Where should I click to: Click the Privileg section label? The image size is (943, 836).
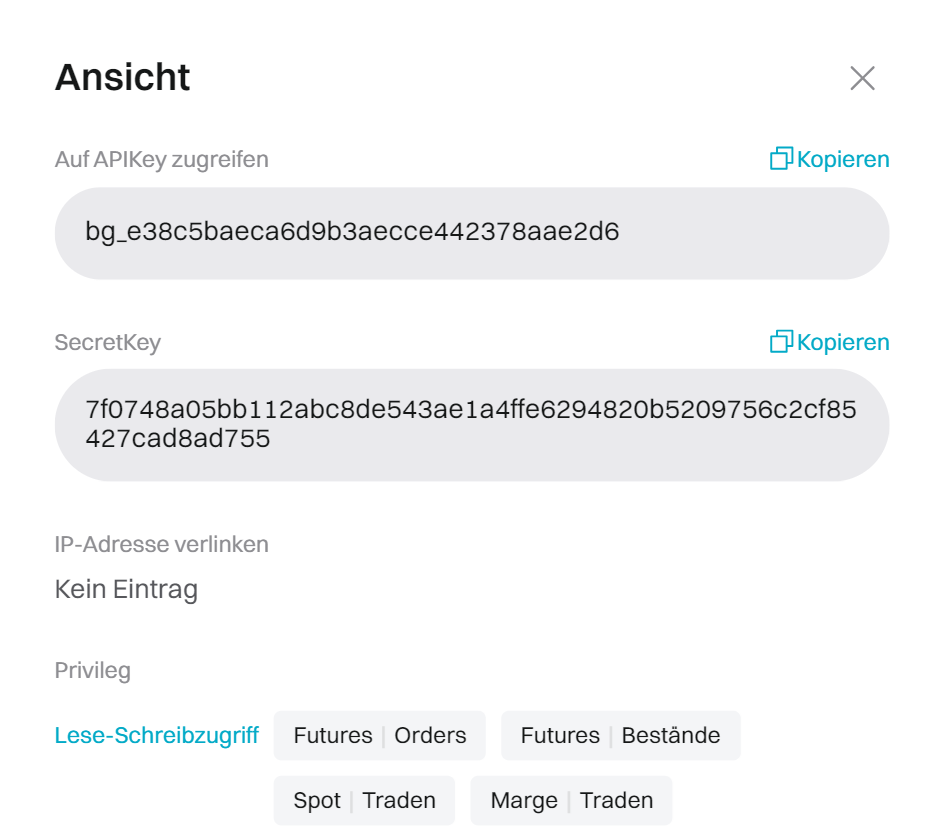pyautogui.click(x=92, y=670)
